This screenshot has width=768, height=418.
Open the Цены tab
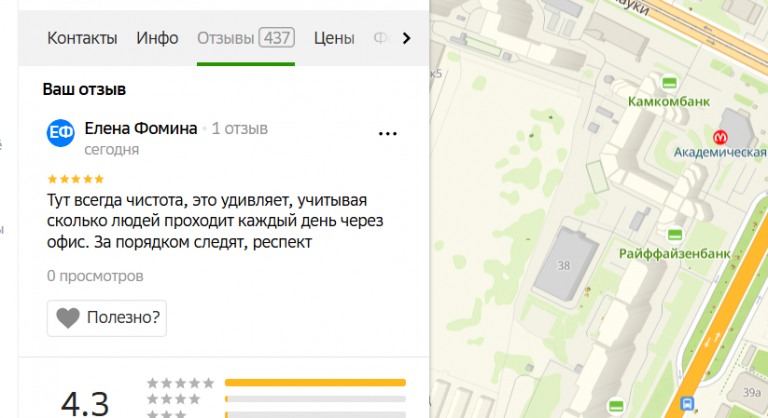334,38
